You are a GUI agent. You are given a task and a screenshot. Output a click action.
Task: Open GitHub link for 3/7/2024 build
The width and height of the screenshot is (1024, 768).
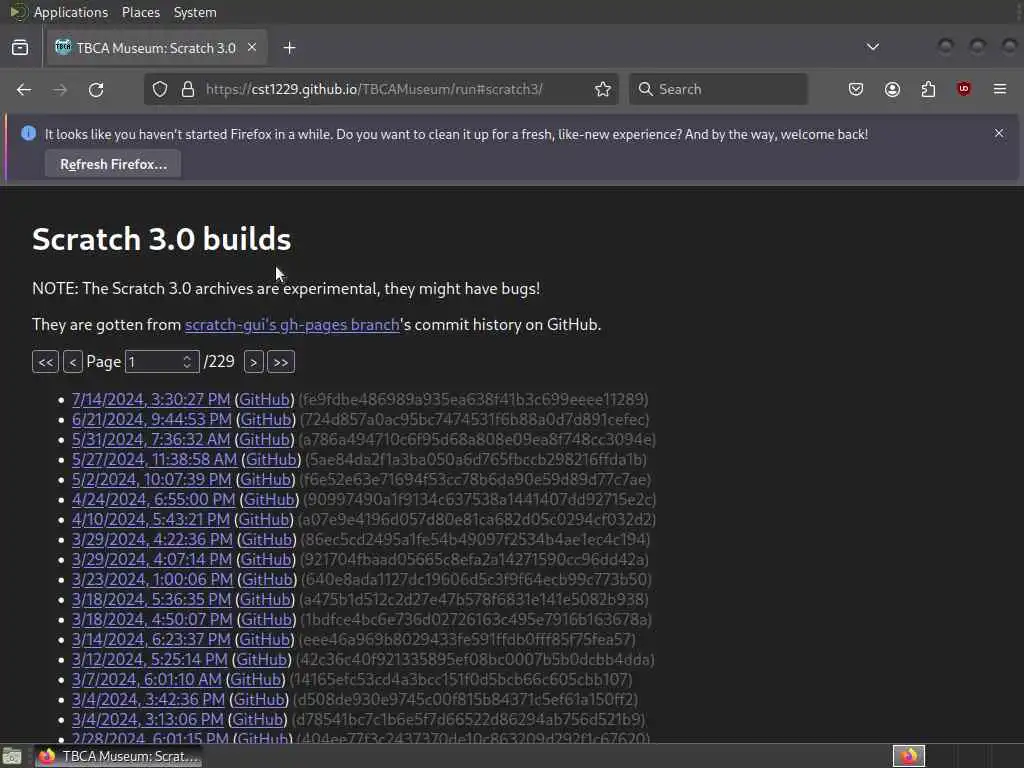click(255, 679)
